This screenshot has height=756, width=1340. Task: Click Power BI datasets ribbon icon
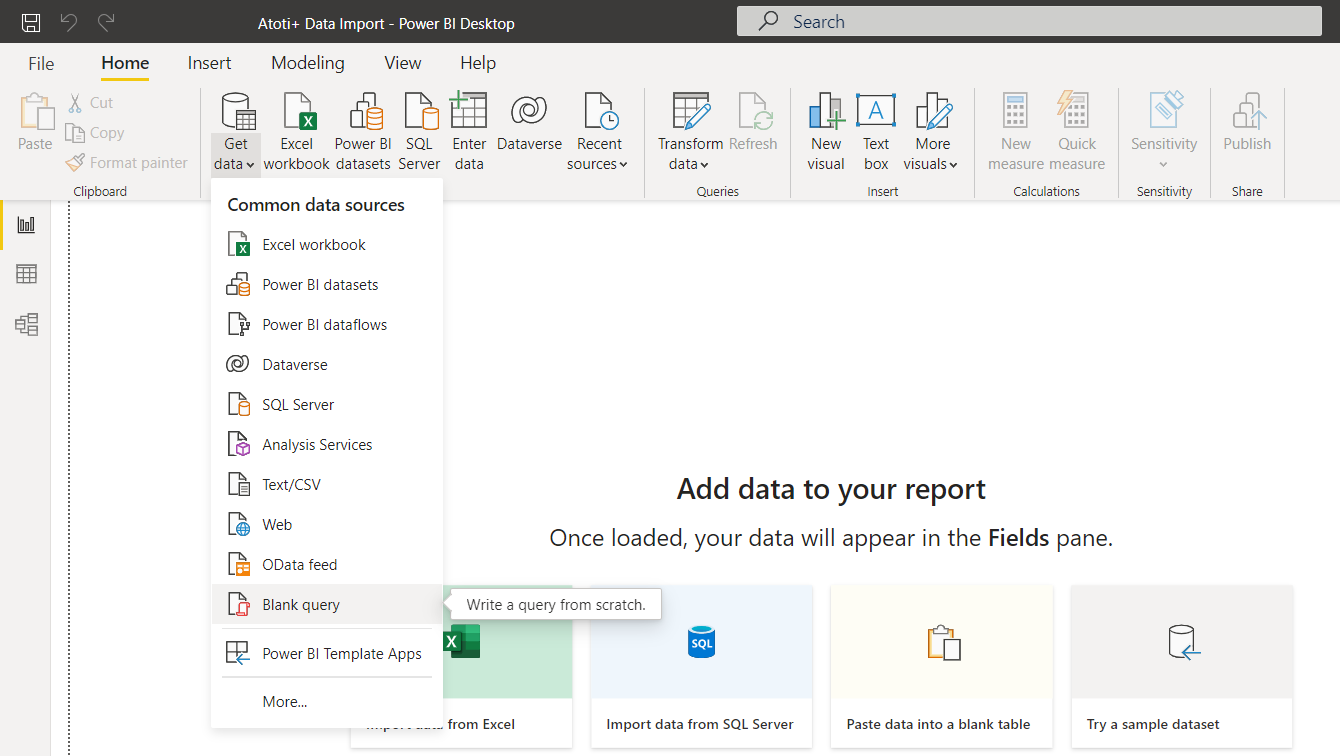pos(363,132)
